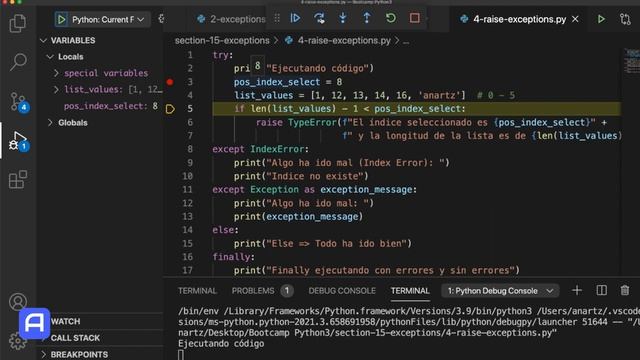
Task: Open the Search view in activity bar
Action: tap(18, 62)
